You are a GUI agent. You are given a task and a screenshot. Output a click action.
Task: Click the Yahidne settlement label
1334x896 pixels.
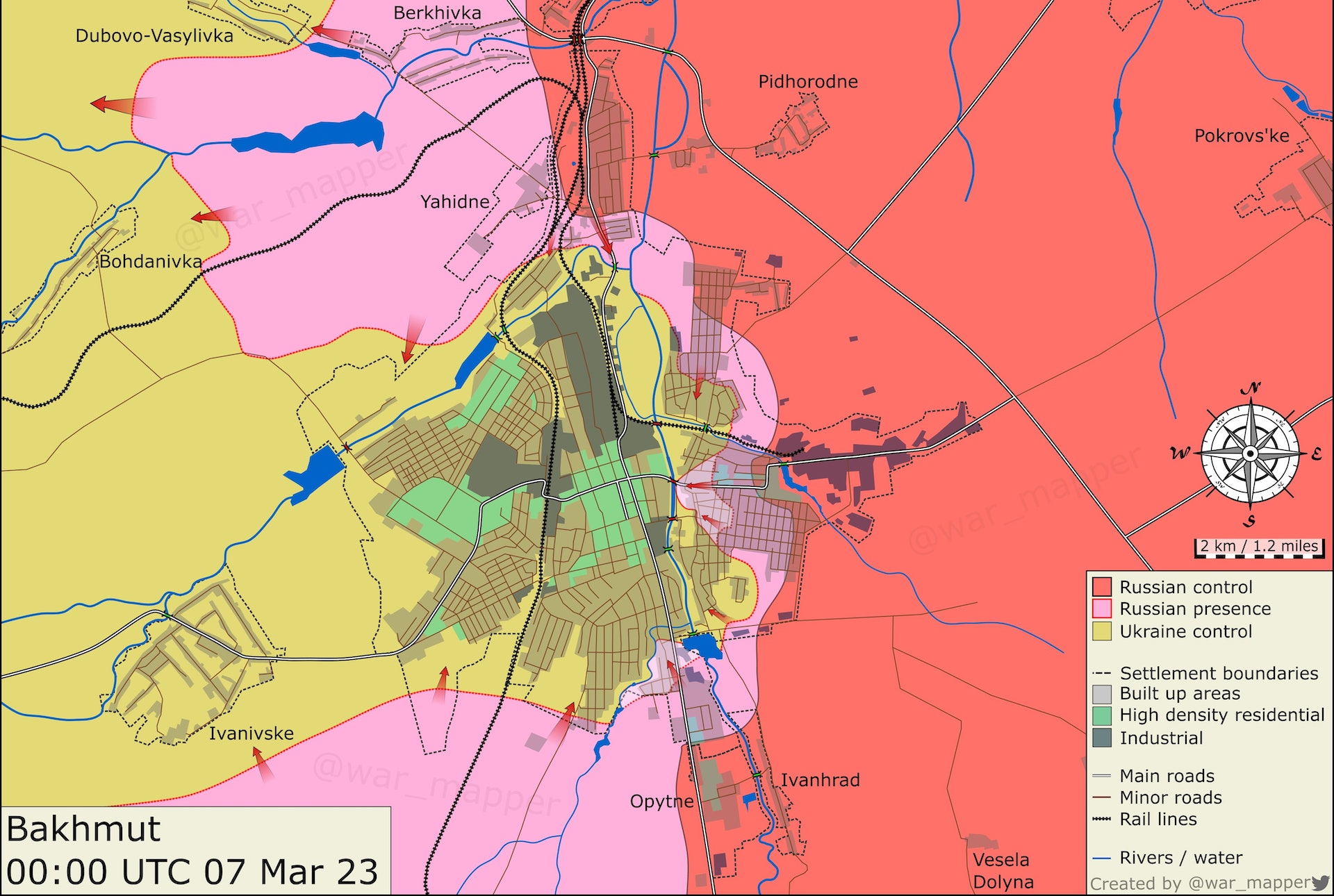pos(454,202)
